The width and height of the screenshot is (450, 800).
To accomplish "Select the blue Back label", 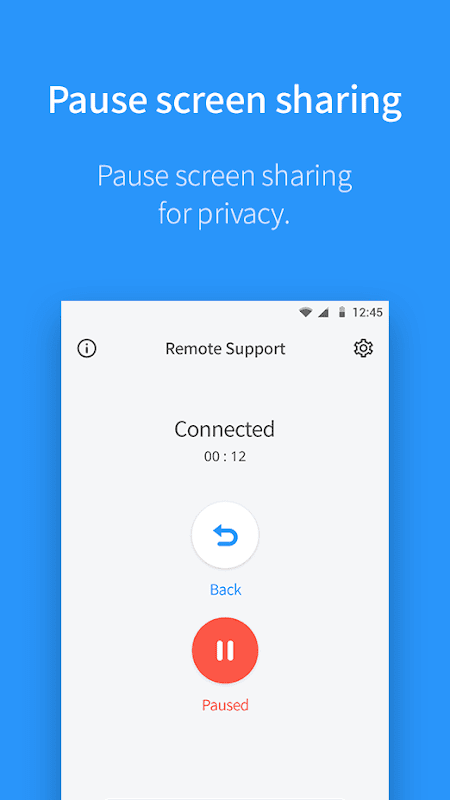I will [x=226, y=590].
